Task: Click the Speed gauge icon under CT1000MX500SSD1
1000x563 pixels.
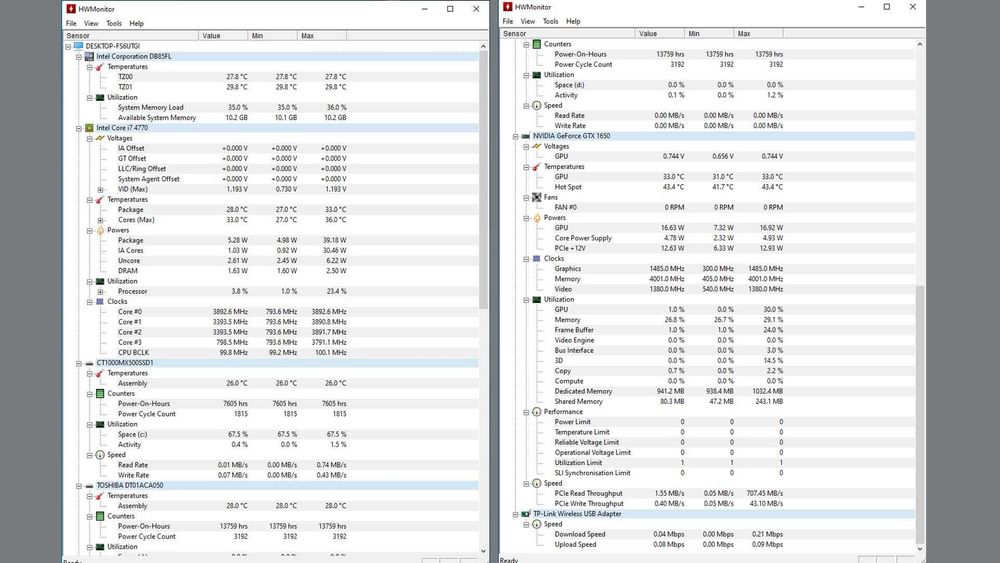Action: click(100, 455)
